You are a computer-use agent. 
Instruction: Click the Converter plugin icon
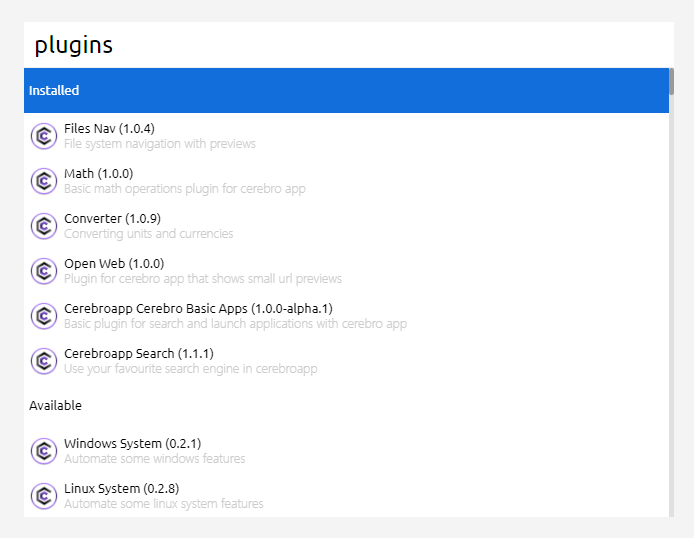point(44,226)
